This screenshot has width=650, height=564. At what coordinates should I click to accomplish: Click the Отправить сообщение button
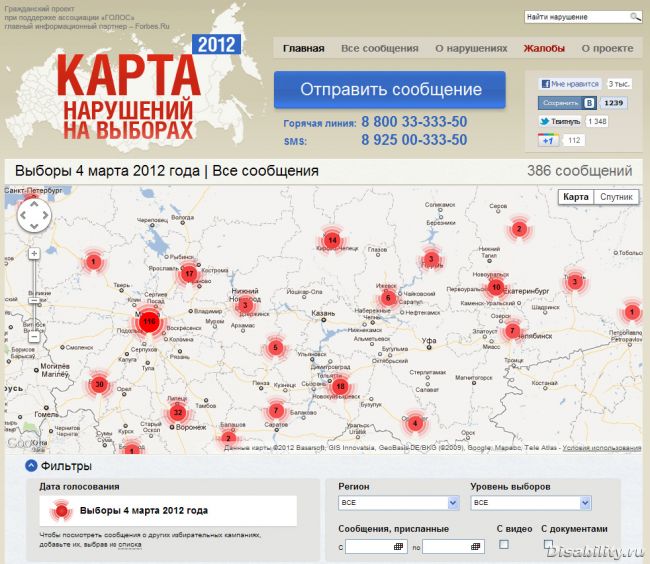point(390,90)
